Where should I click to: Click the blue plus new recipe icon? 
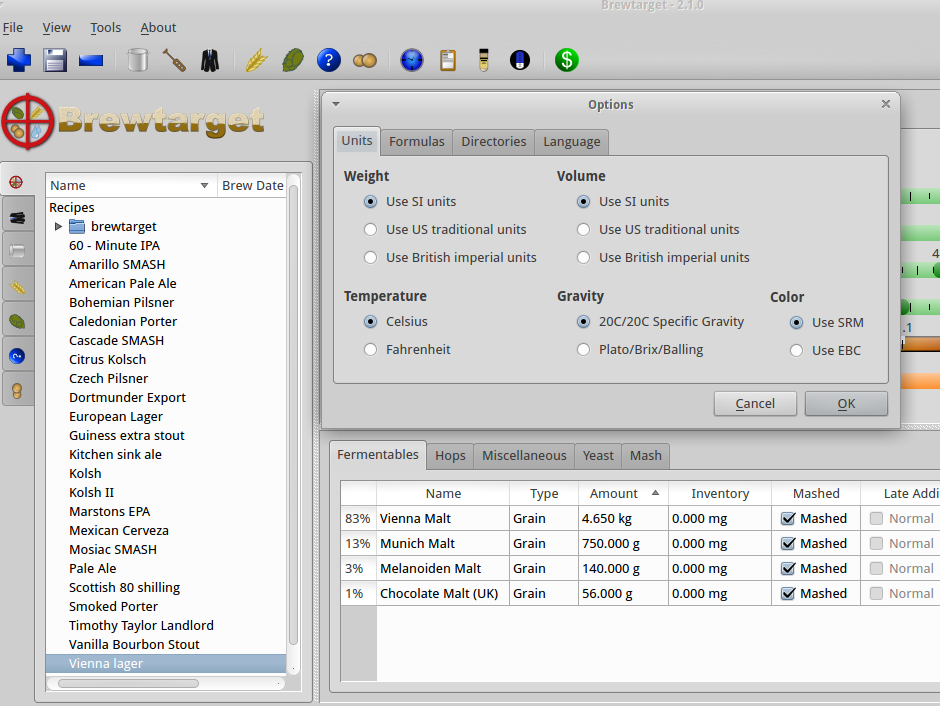pyautogui.click(x=19, y=60)
